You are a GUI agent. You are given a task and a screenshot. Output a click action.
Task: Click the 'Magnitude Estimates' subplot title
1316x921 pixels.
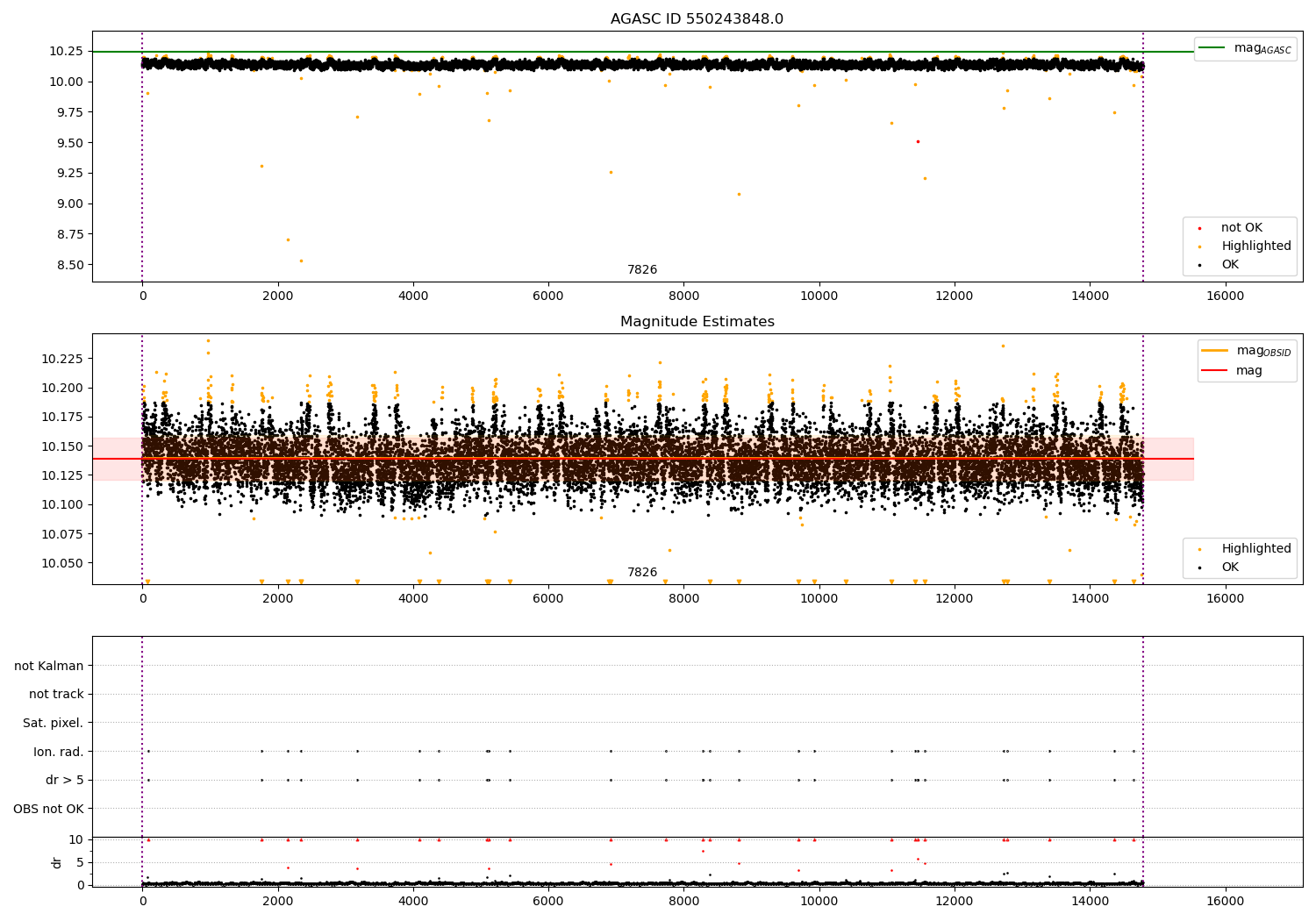[697, 322]
